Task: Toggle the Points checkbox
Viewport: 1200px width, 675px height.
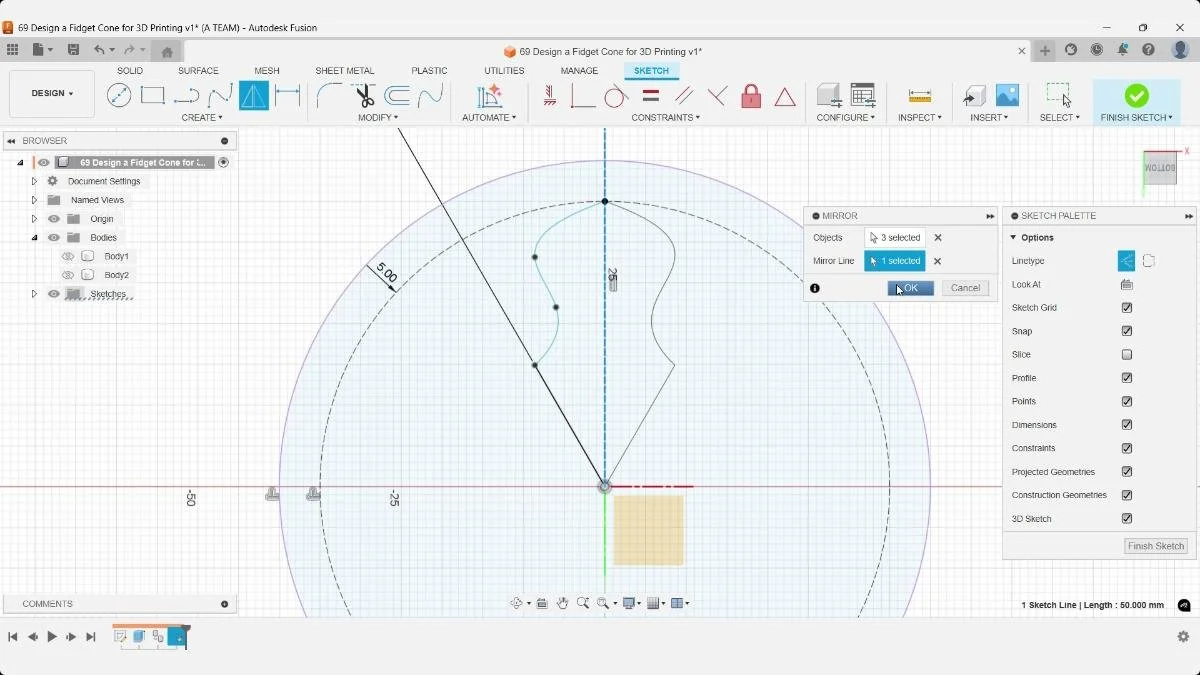Action: pyautogui.click(x=1127, y=401)
